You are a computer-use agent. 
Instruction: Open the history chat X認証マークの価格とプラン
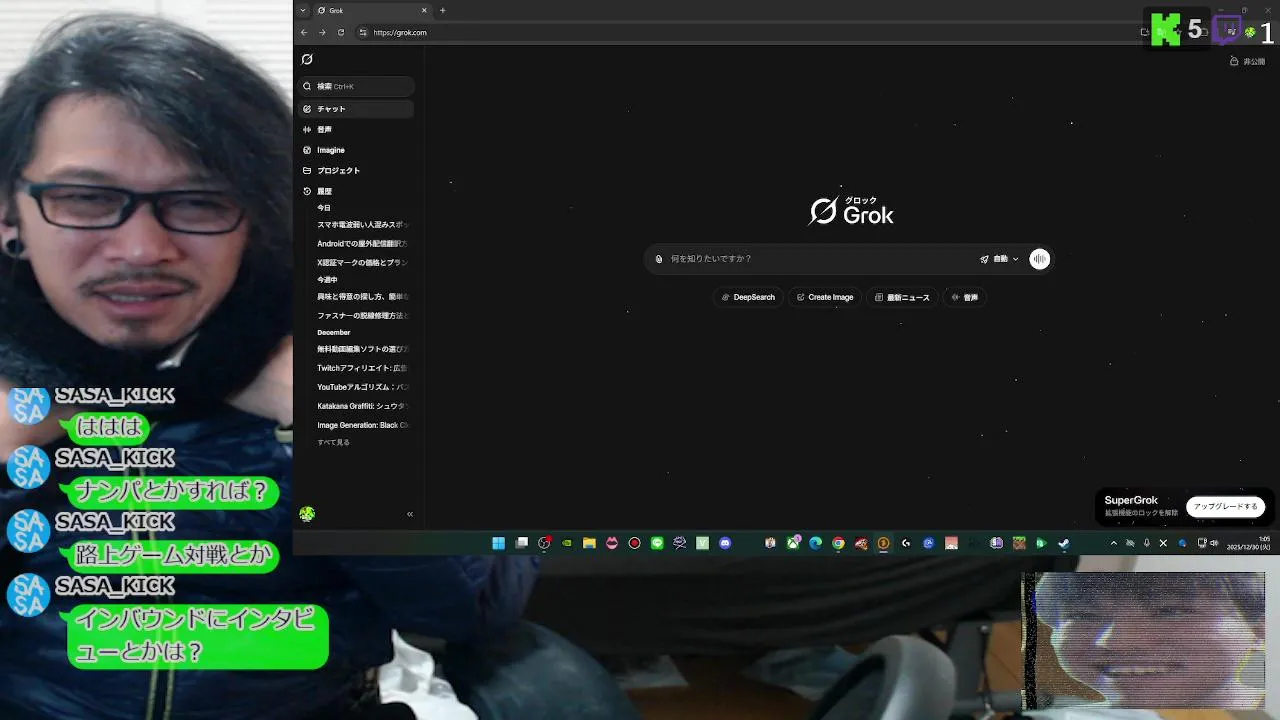pos(363,263)
